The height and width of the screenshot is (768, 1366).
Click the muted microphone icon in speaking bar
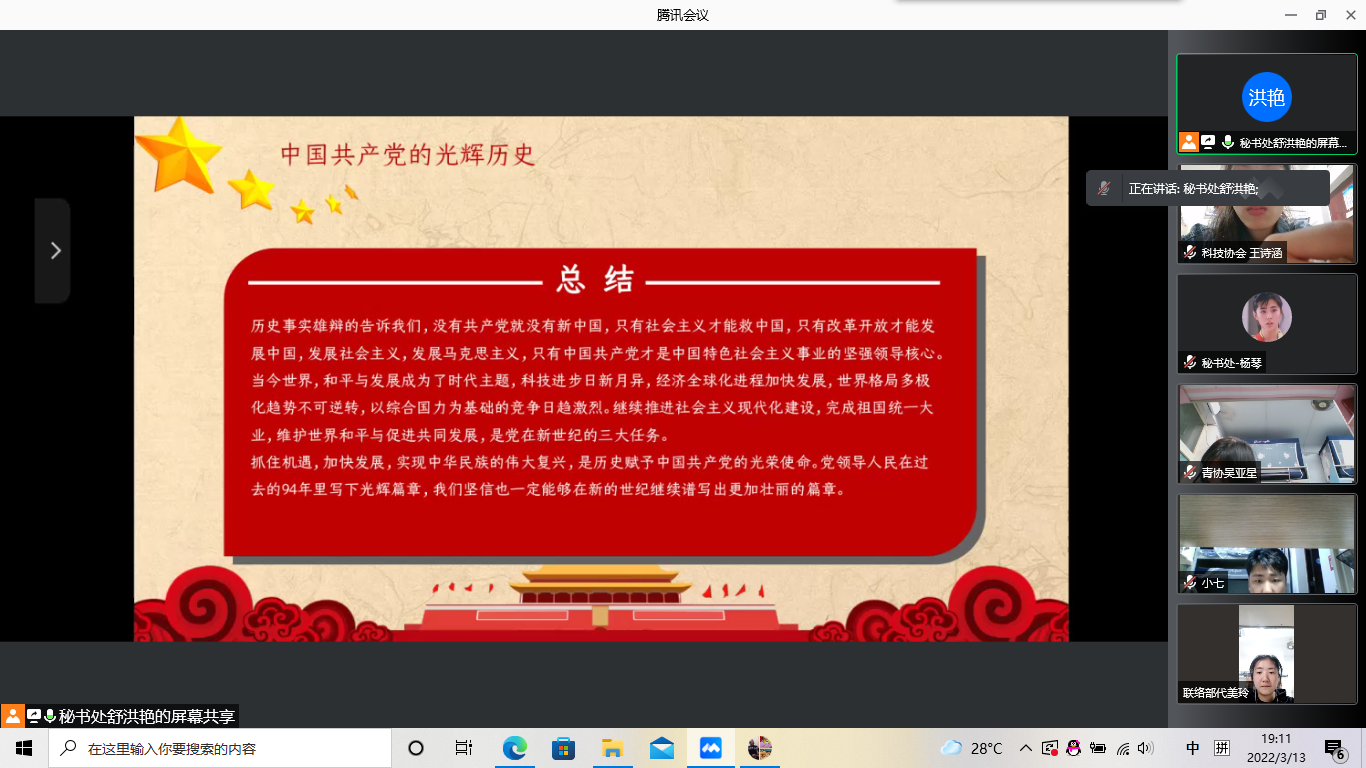(1104, 188)
